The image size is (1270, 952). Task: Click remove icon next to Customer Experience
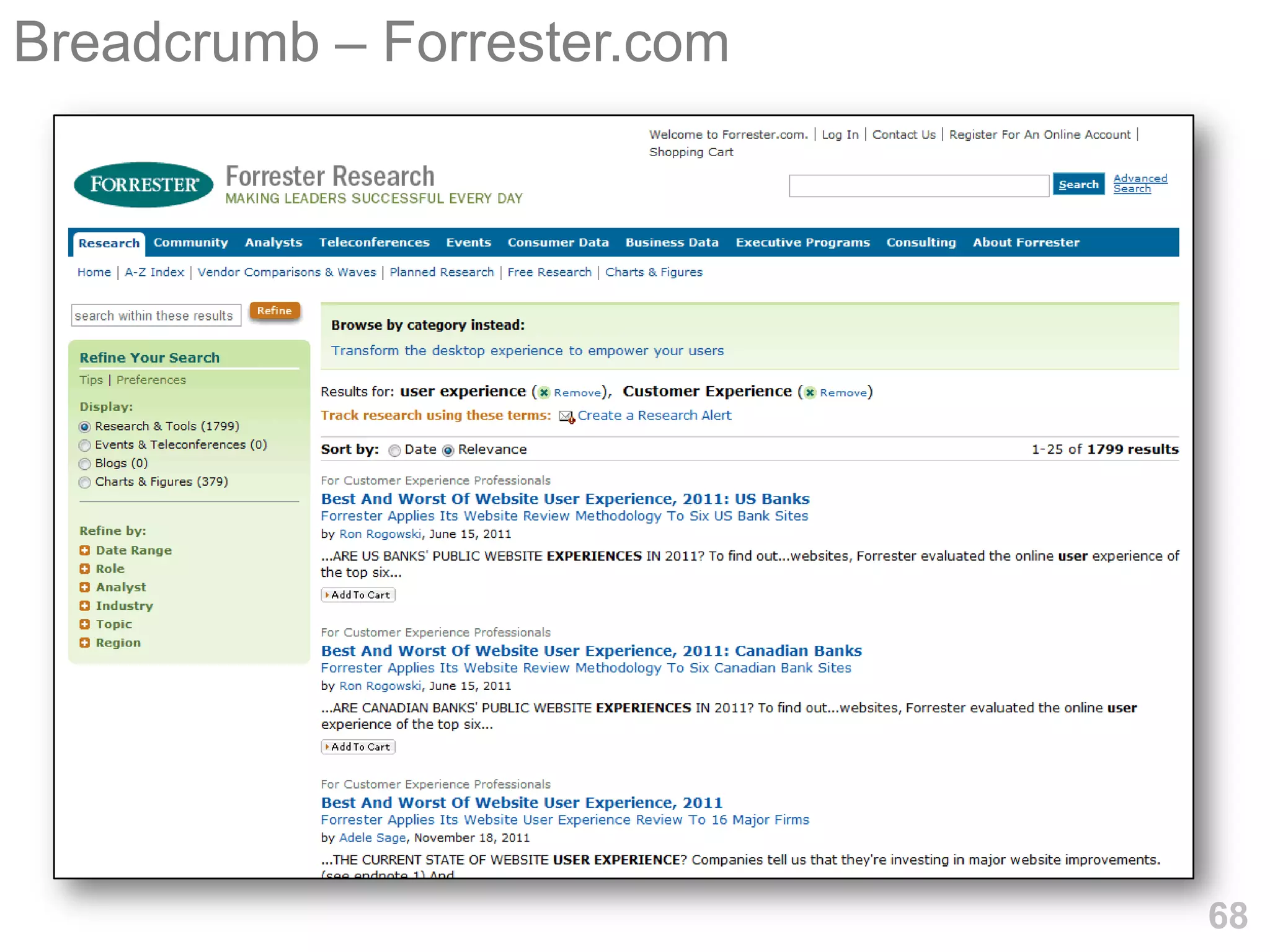pos(810,392)
